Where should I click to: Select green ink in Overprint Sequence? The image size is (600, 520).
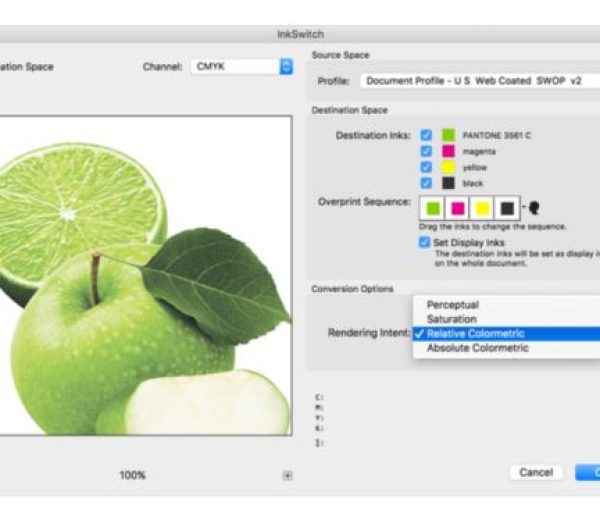coord(433,208)
